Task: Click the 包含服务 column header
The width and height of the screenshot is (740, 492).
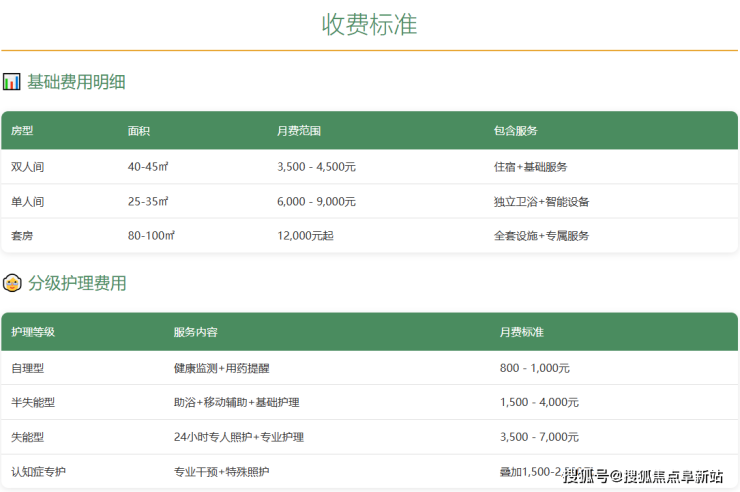Action: coord(515,131)
